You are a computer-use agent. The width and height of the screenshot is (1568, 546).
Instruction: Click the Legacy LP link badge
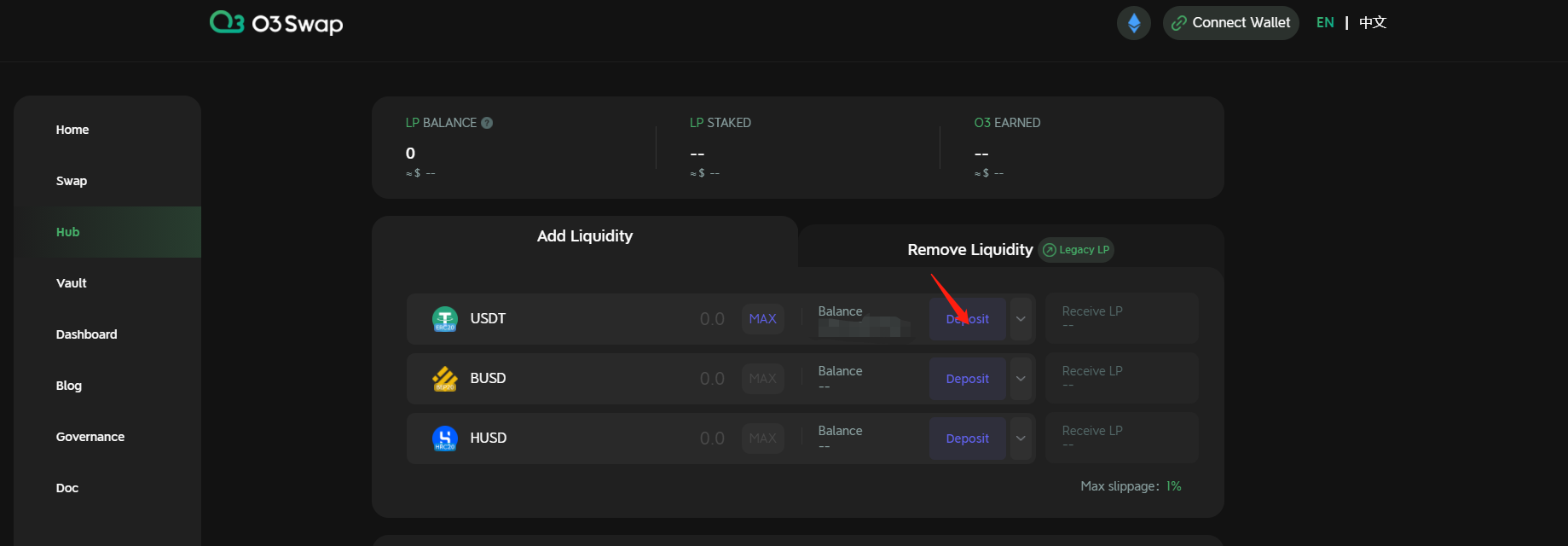click(x=1076, y=250)
